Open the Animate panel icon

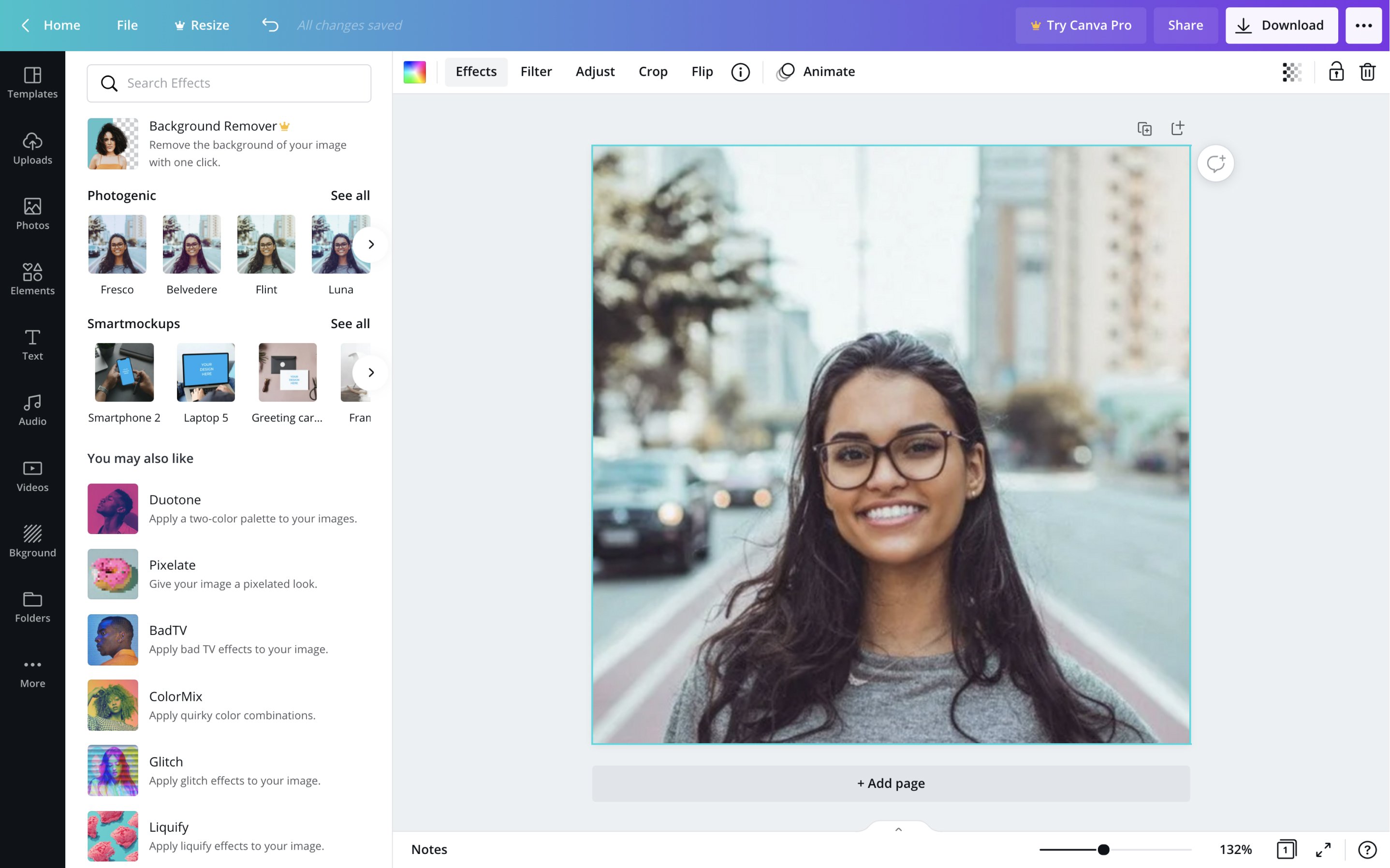(x=787, y=71)
